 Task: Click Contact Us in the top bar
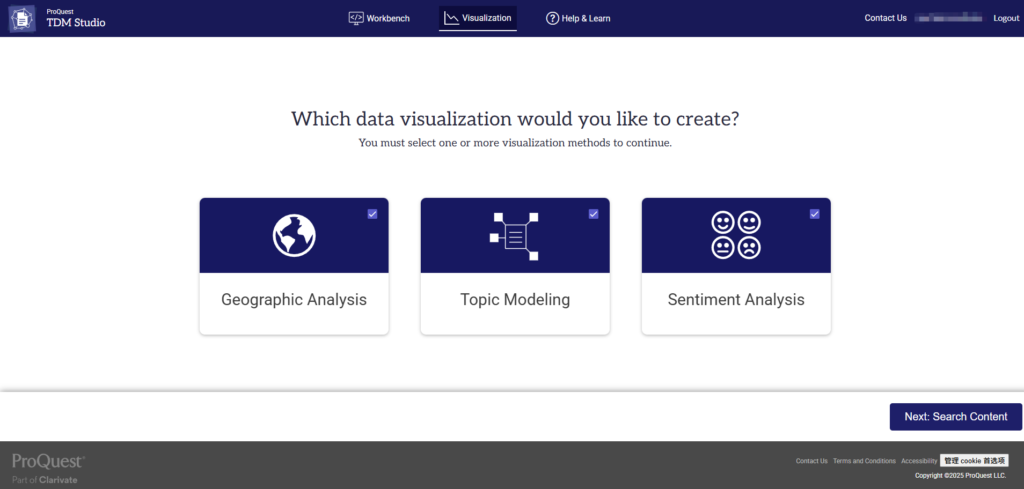(x=885, y=18)
